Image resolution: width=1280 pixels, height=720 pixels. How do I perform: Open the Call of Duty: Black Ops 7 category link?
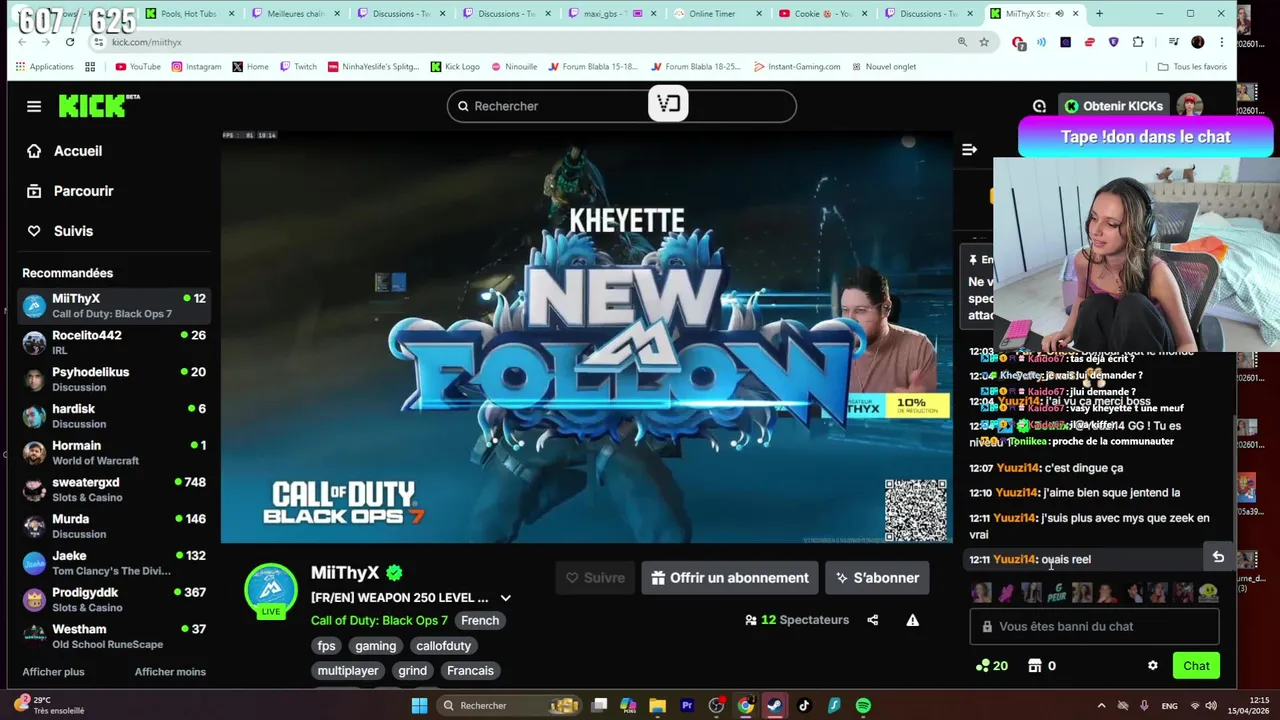(379, 620)
